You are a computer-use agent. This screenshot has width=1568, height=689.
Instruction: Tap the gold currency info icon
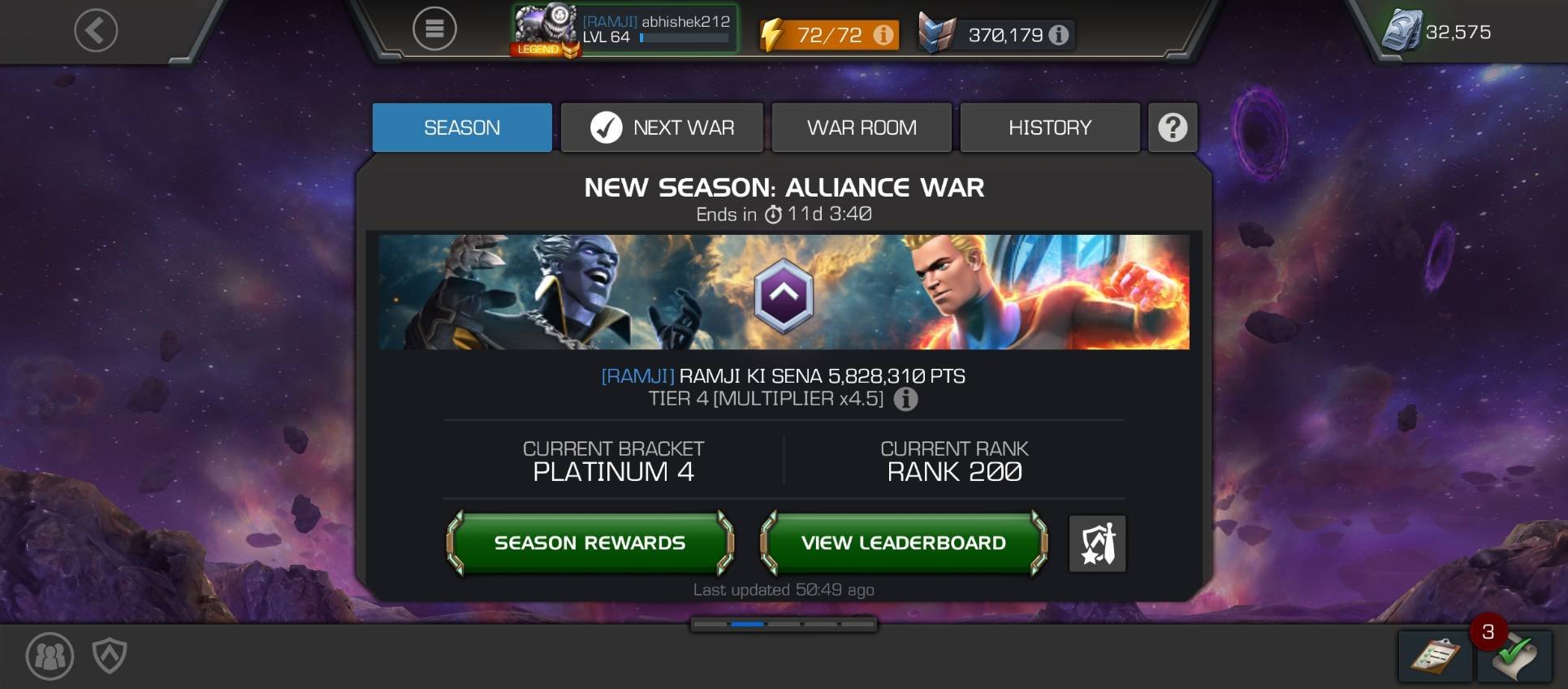click(x=1058, y=35)
